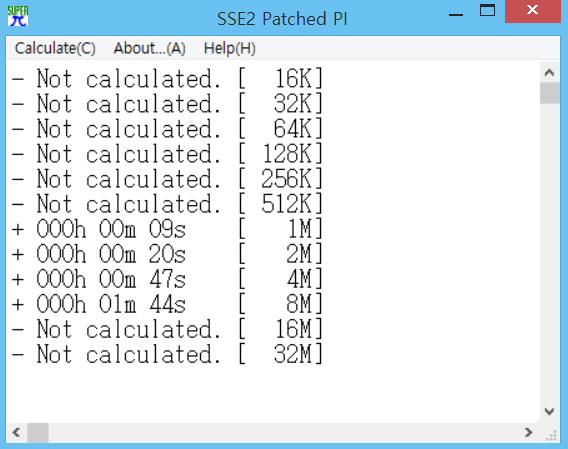Click the Super PI app icon in title bar
The width and height of the screenshot is (568, 449).
tap(18, 16)
